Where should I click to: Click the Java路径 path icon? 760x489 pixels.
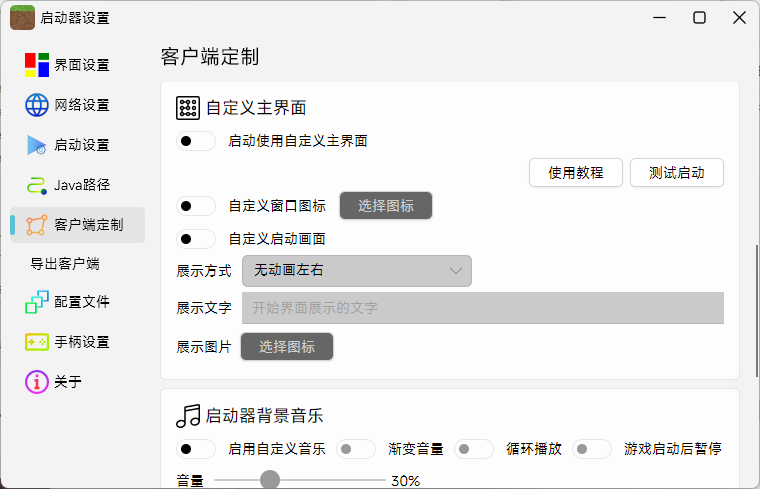click(37, 185)
